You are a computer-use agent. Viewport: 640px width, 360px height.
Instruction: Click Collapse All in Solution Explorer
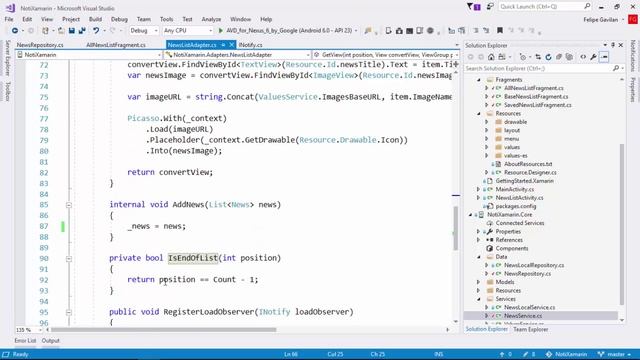tap(559, 57)
